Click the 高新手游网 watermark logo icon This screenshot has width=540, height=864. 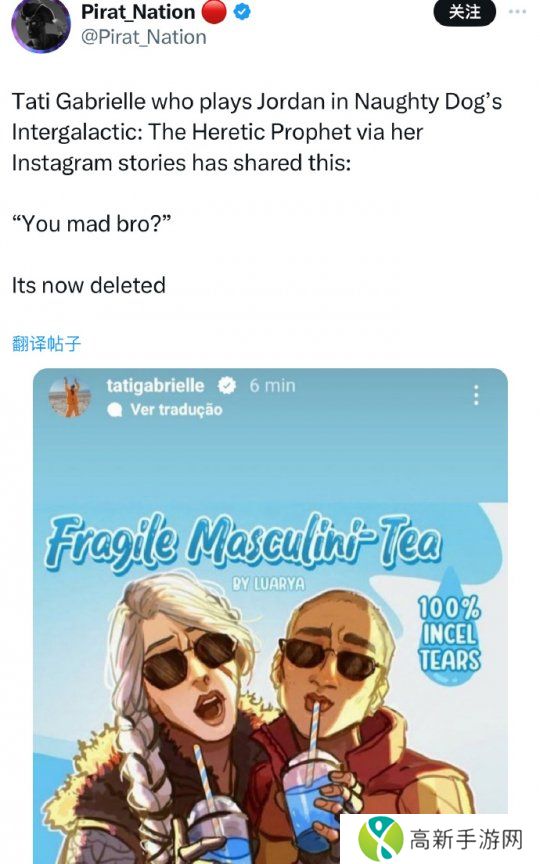pos(381,839)
